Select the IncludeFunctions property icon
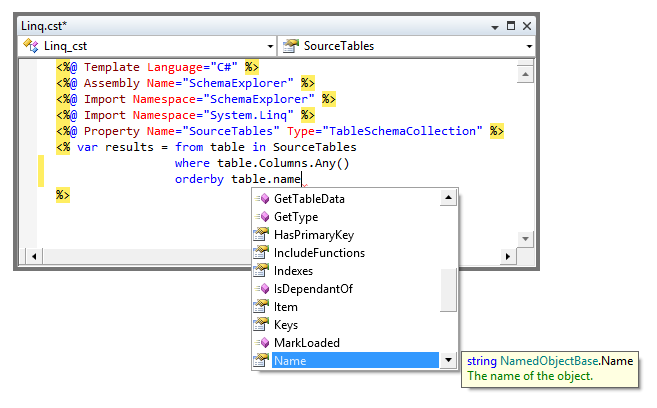 click(261, 253)
